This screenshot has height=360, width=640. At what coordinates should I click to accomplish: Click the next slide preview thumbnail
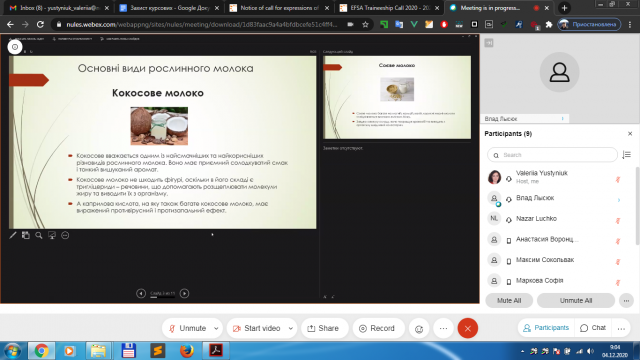coord(397,98)
